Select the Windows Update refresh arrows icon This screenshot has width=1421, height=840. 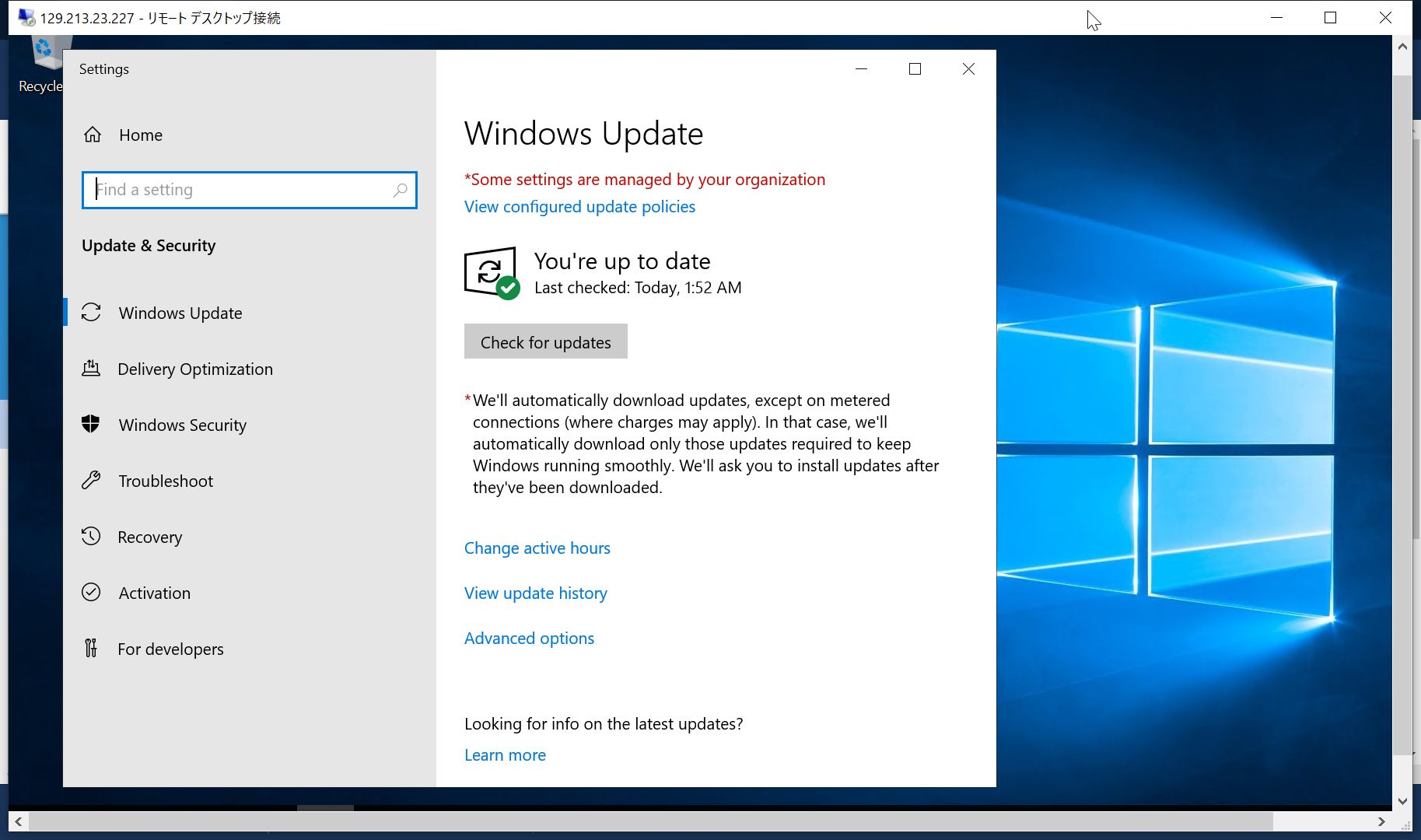point(91,313)
